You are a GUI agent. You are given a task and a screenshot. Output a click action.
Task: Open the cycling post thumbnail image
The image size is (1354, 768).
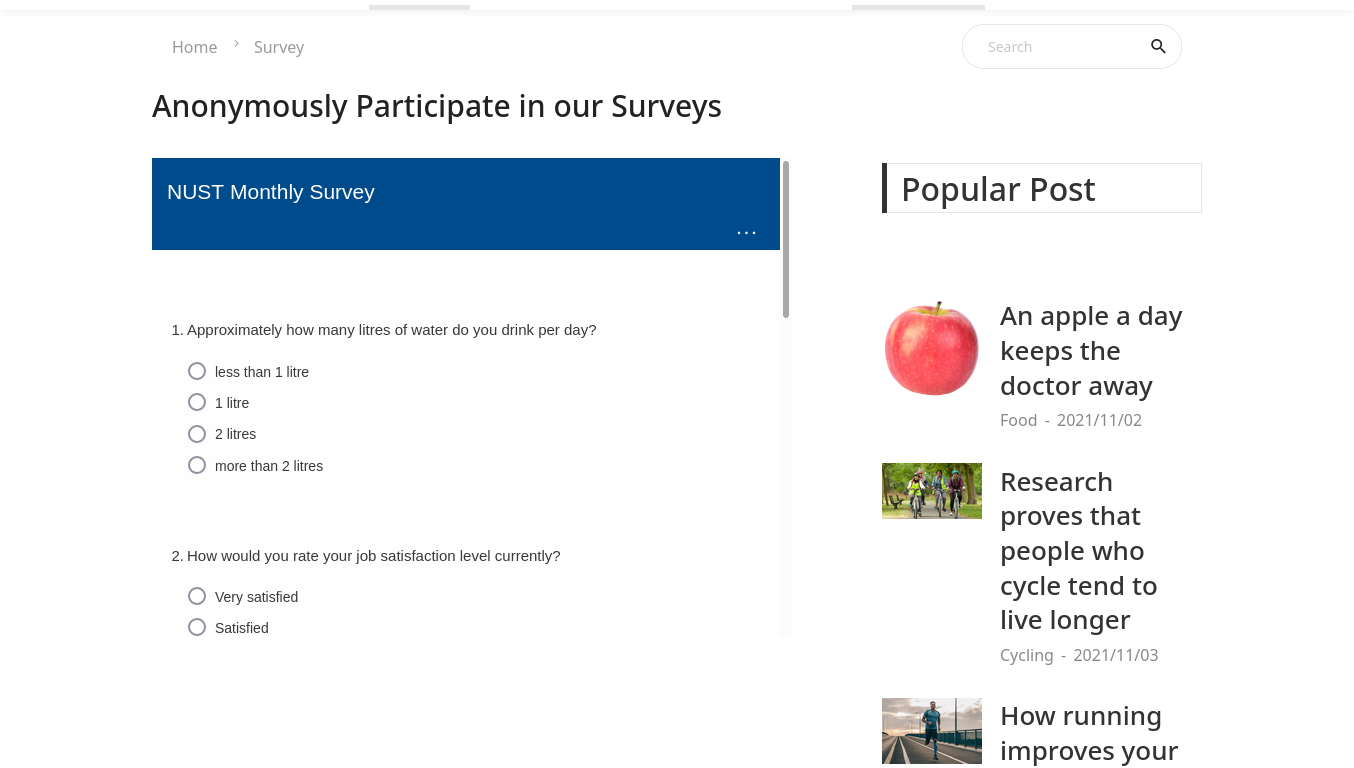coord(932,491)
